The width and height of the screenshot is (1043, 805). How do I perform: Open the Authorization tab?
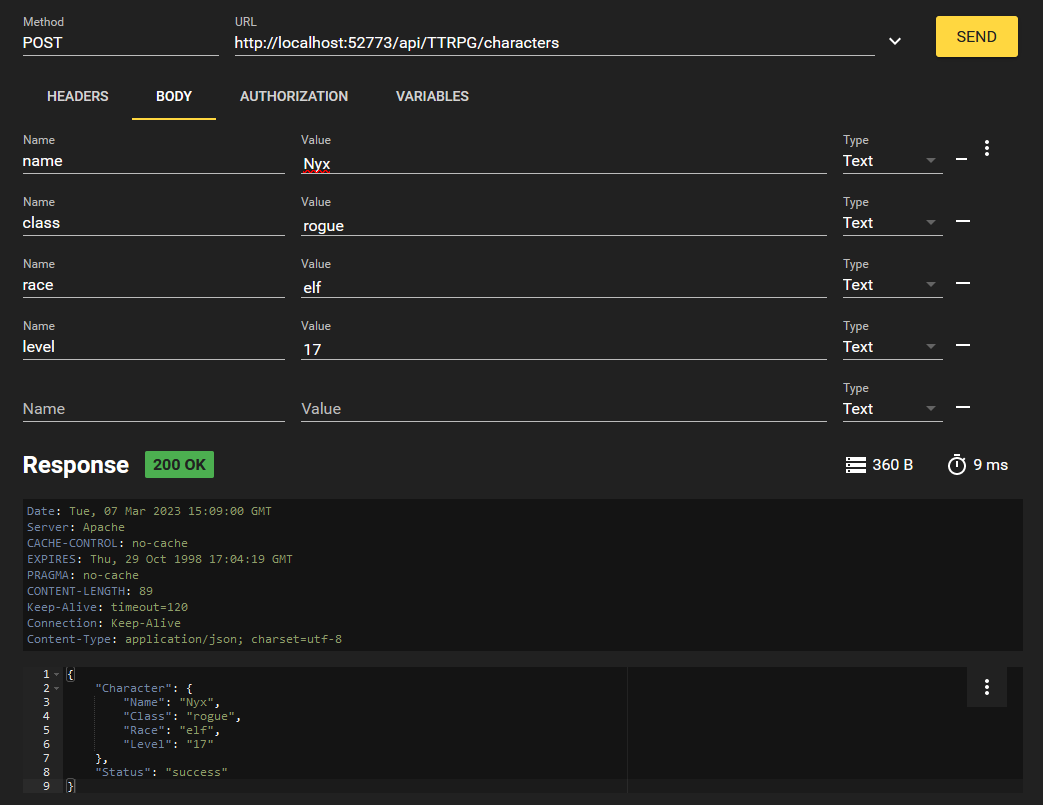[294, 97]
